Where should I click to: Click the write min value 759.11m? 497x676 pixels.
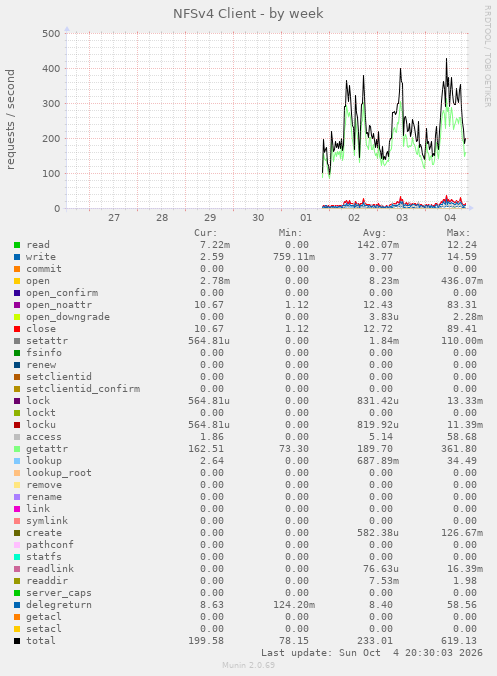tap(294, 257)
